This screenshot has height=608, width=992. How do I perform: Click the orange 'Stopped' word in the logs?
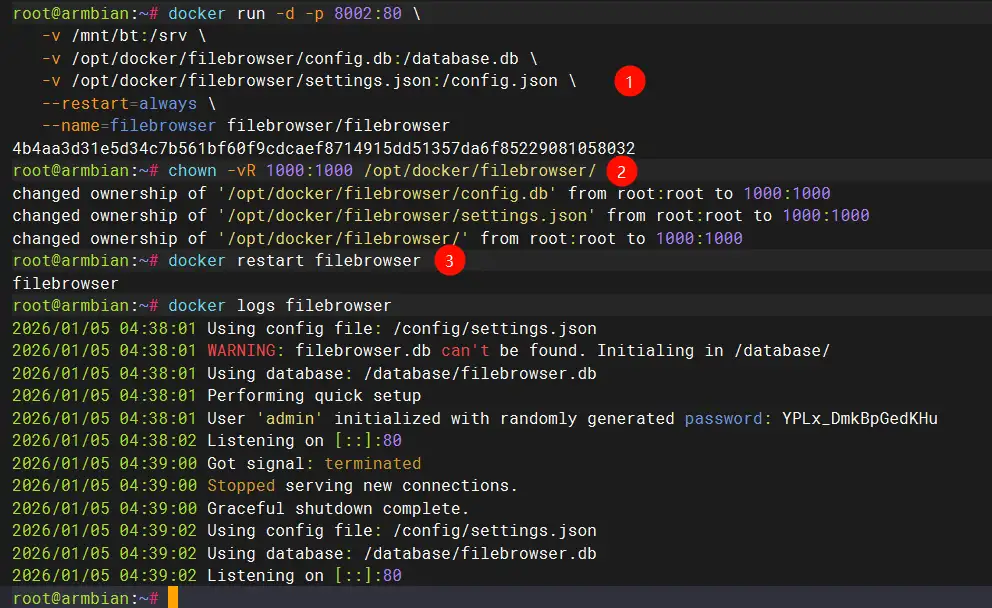click(241, 485)
